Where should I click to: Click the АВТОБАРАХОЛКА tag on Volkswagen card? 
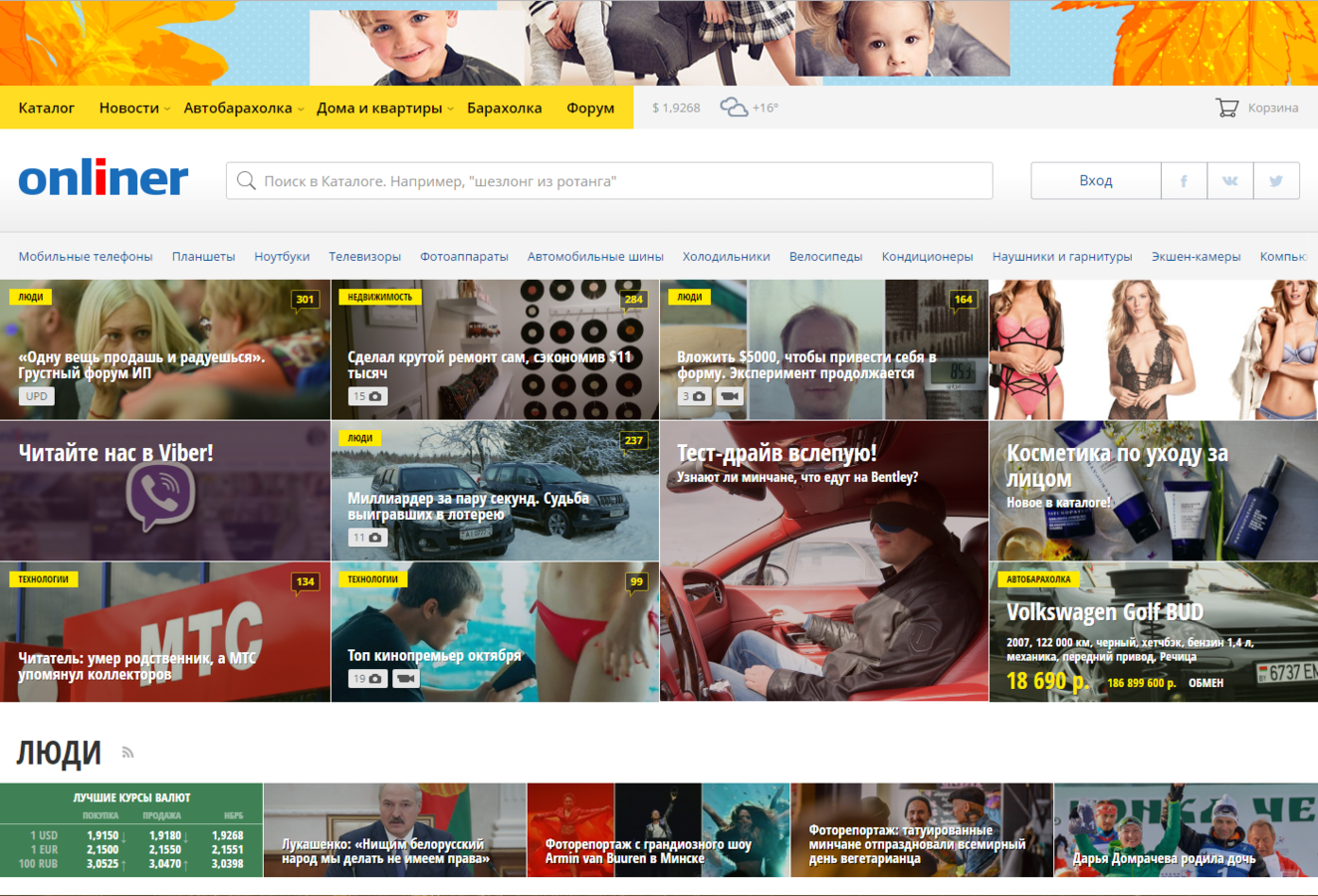tap(1038, 579)
